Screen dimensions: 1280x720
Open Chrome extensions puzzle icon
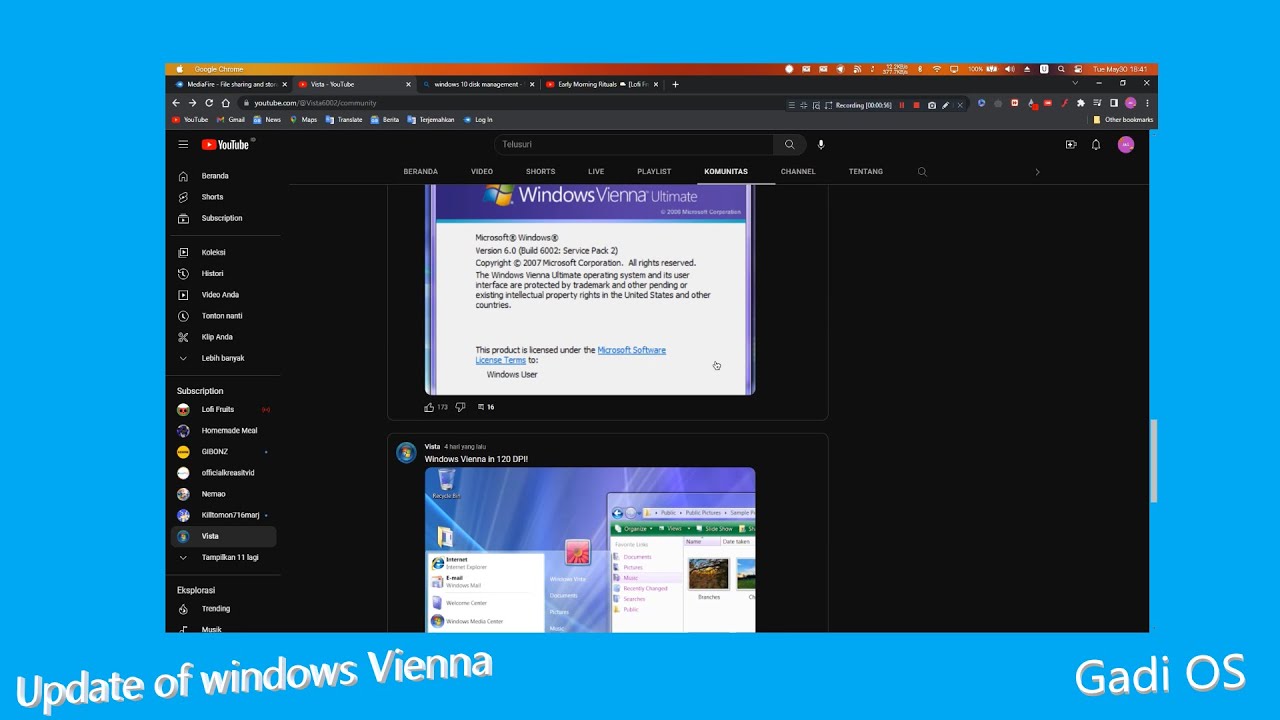(x=1080, y=103)
